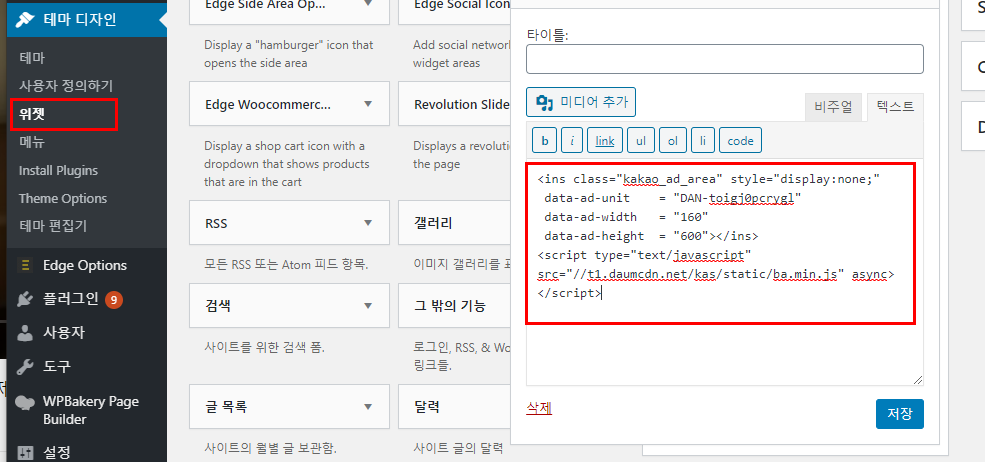Image resolution: width=985 pixels, height=462 pixels.
Task: Open 위젯 submenu item
Action: click(32, 114)
